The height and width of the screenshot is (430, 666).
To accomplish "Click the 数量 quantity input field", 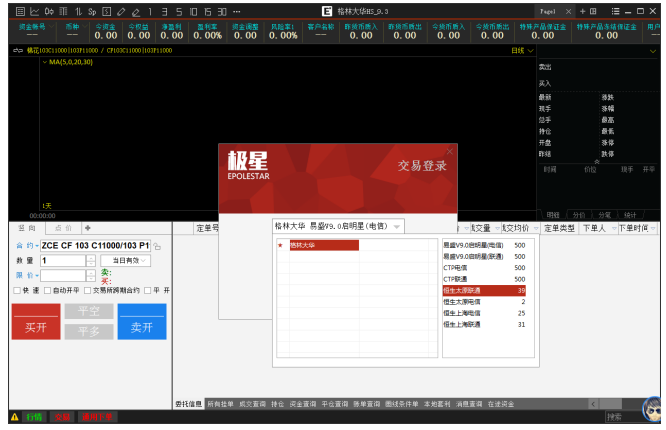I will (63, 260).
